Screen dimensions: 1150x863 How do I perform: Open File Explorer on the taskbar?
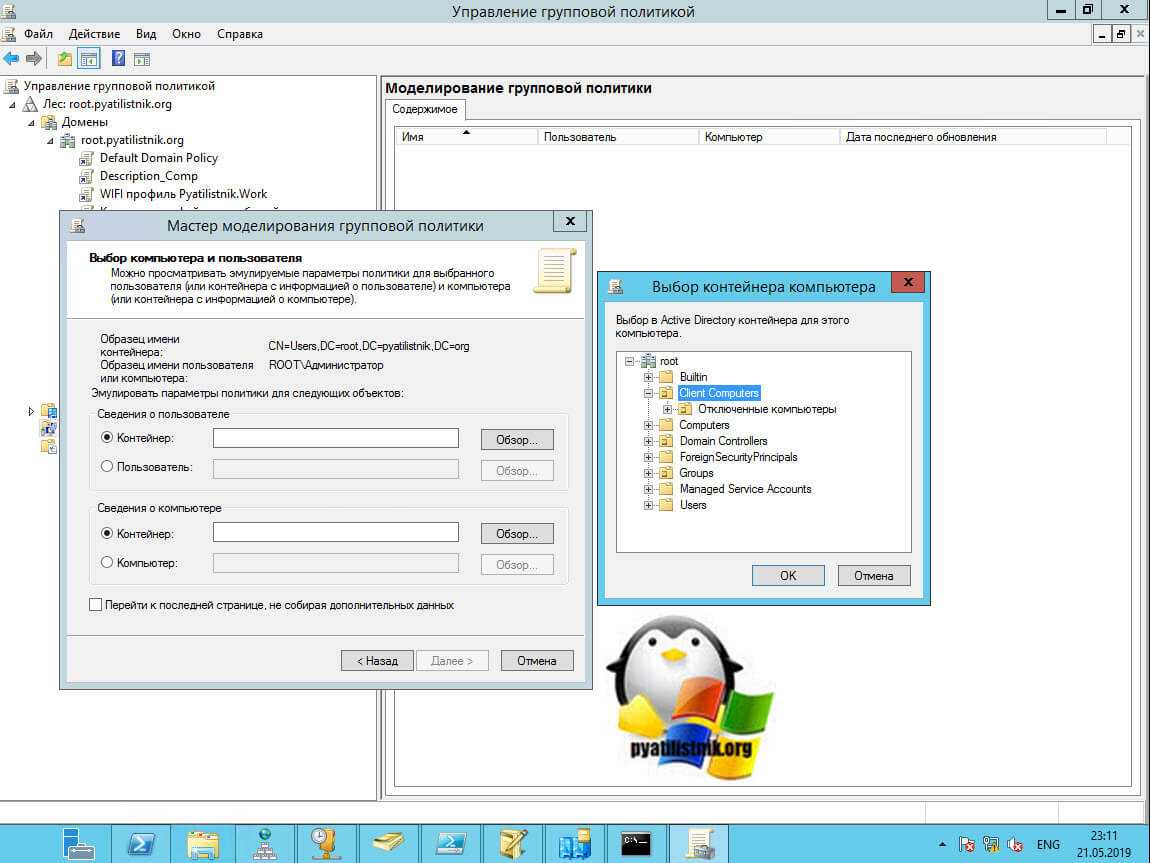[203, 843]
